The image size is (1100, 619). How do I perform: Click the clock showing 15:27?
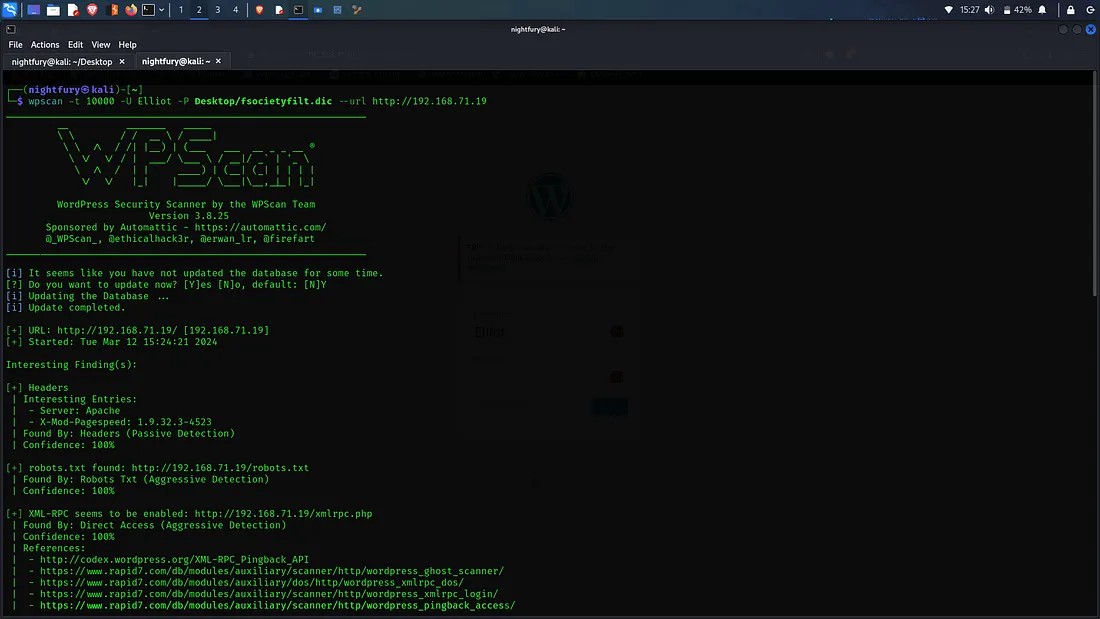pos(969,10)
